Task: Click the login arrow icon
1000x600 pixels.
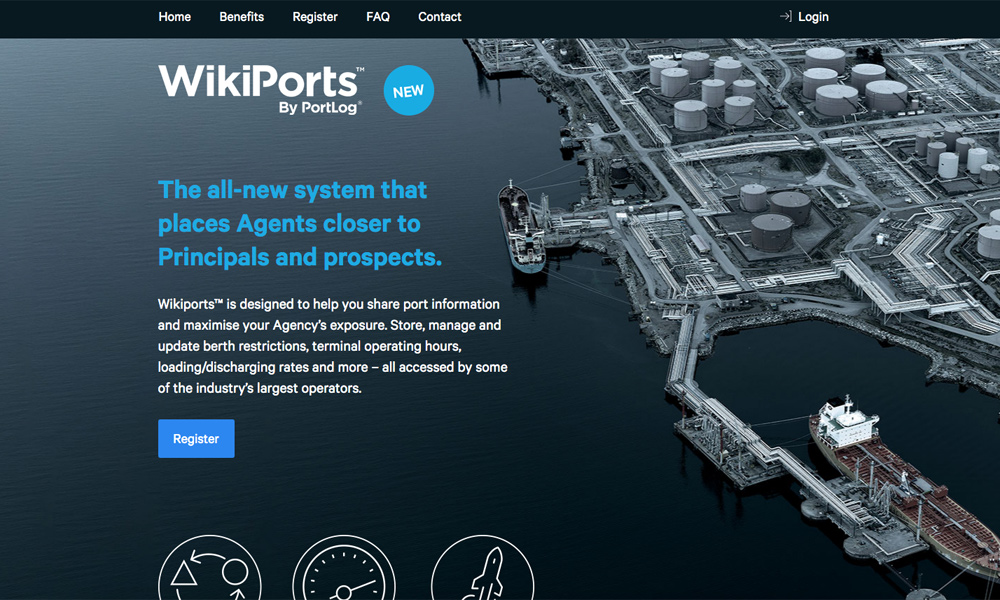Action: [786, 17]
